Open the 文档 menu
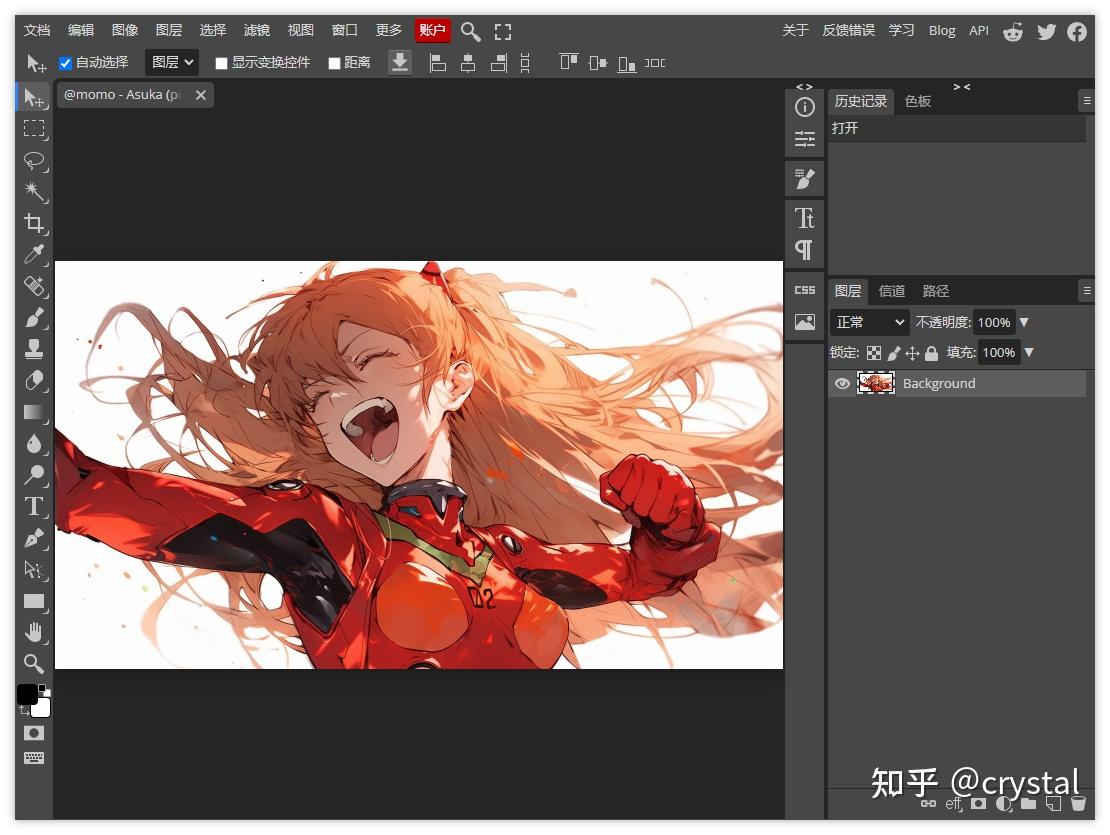The height and width of the screenshot is (835, 1110). pos(37,30)
